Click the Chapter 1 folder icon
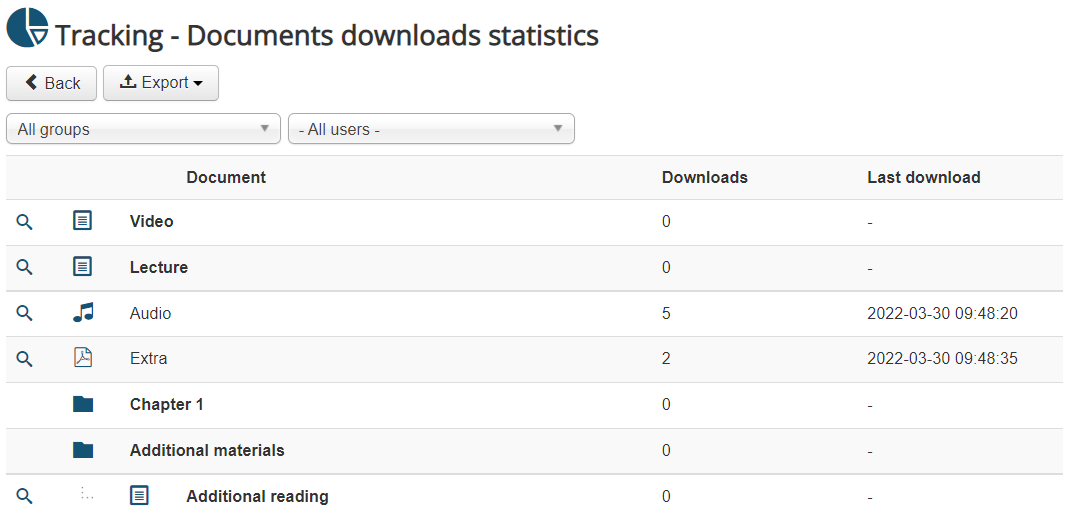This screenshot has height=526, width=1073. pyautogui.click(x=83, y=405)
